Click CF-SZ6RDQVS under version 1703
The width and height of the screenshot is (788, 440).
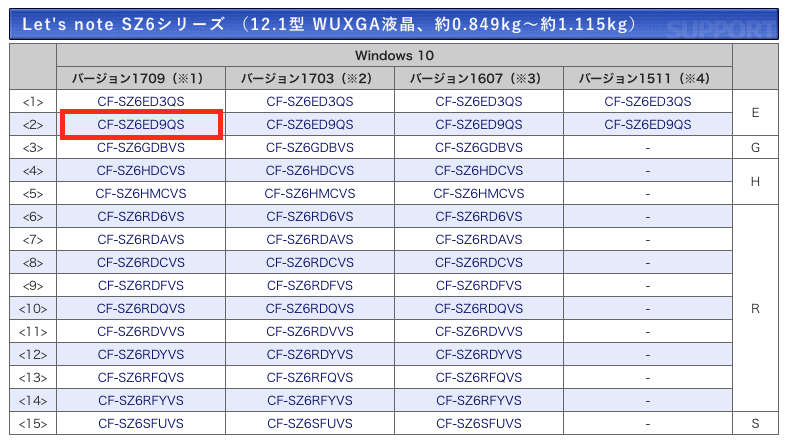(310, 308)
